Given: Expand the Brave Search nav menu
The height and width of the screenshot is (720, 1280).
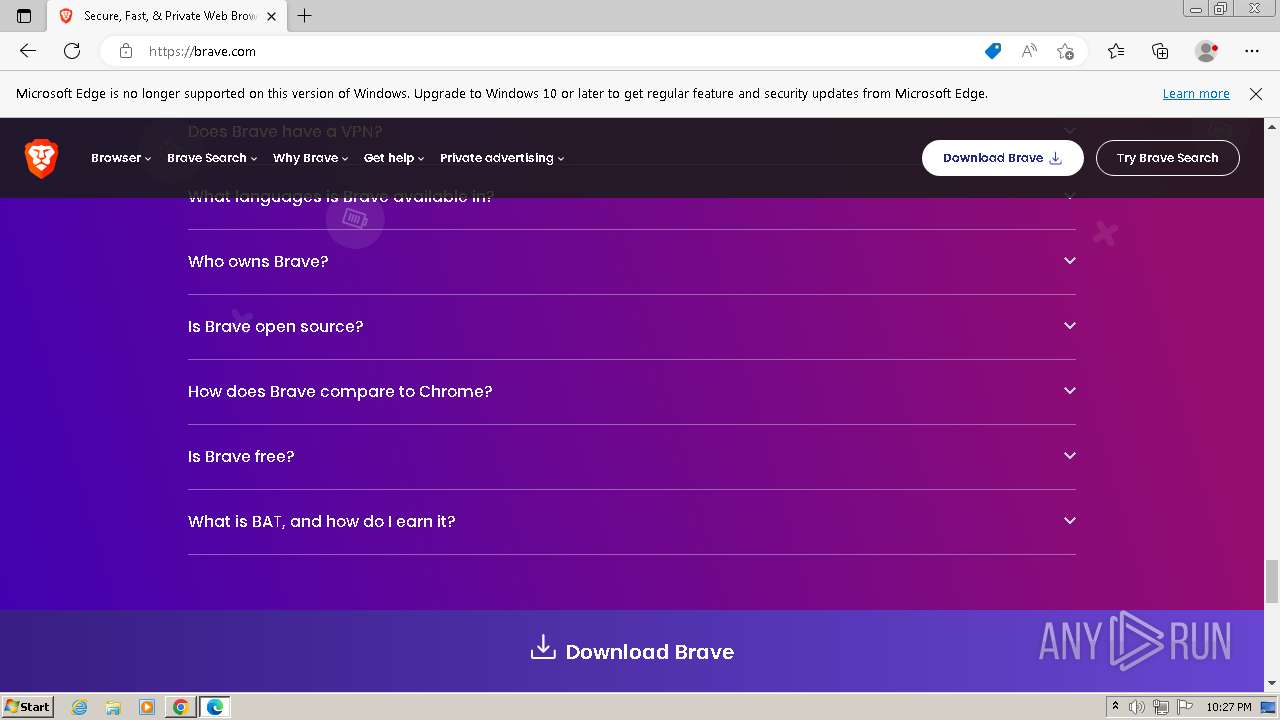Looking at the screenshot, I should (212, 158).
